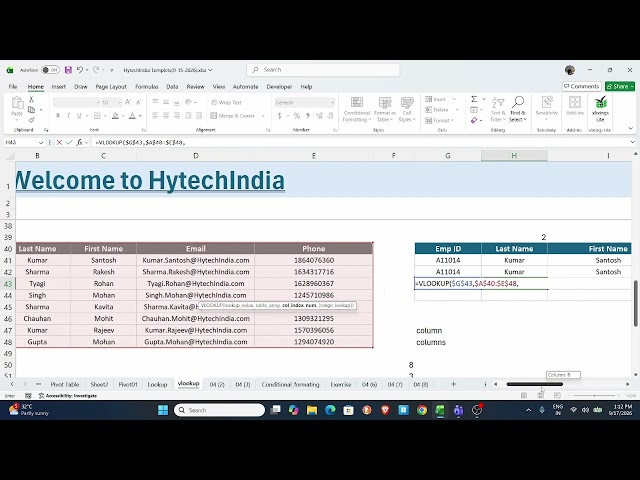Open the File menu
The height and width of the screenshot is (480, 640).
13,87
